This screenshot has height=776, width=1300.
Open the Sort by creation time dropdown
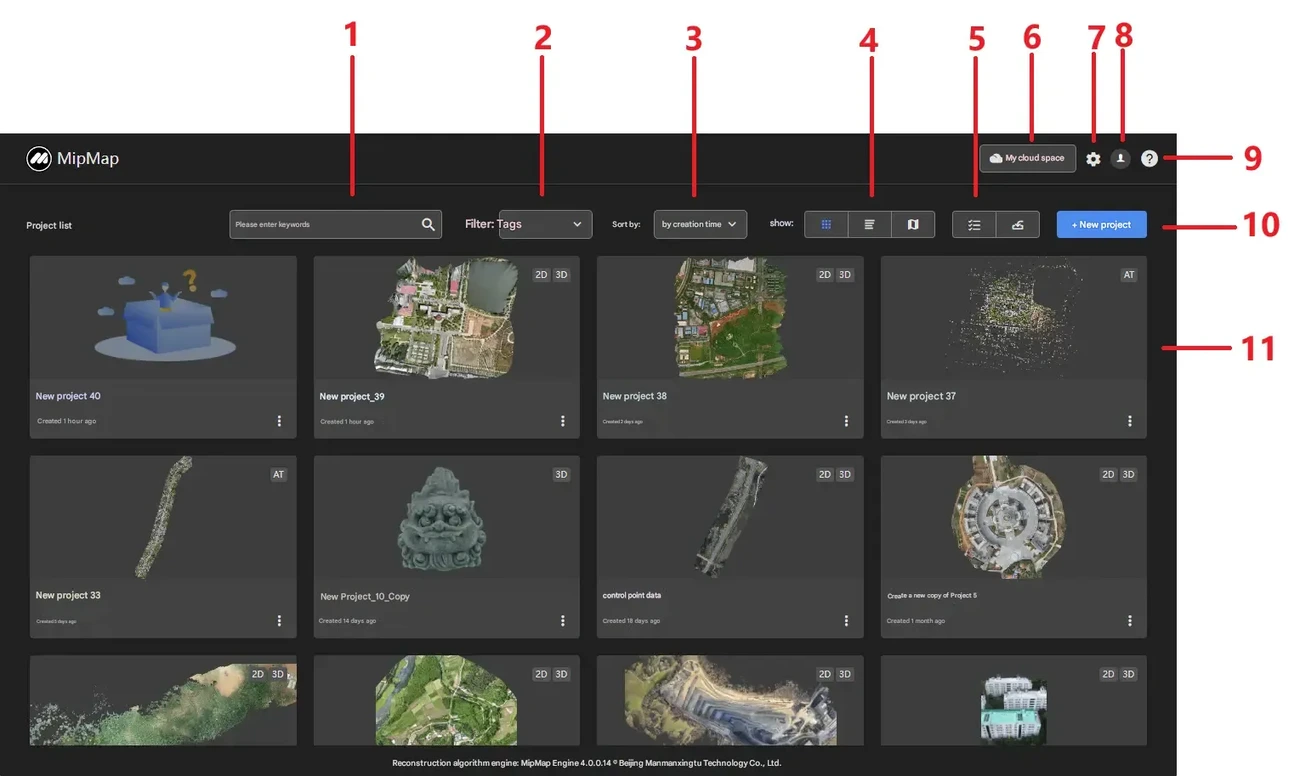pyautogui.click(x=700, y=225)
